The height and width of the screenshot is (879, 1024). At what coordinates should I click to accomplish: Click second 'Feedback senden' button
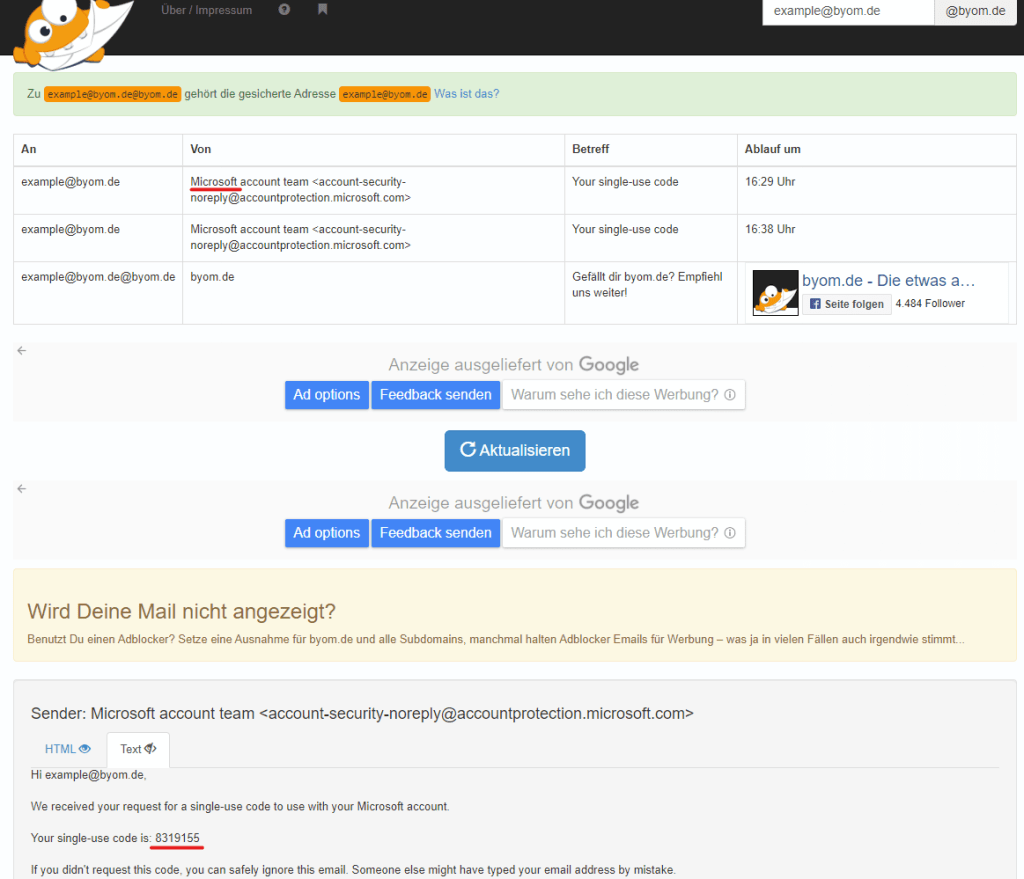(x=435, y=533)
